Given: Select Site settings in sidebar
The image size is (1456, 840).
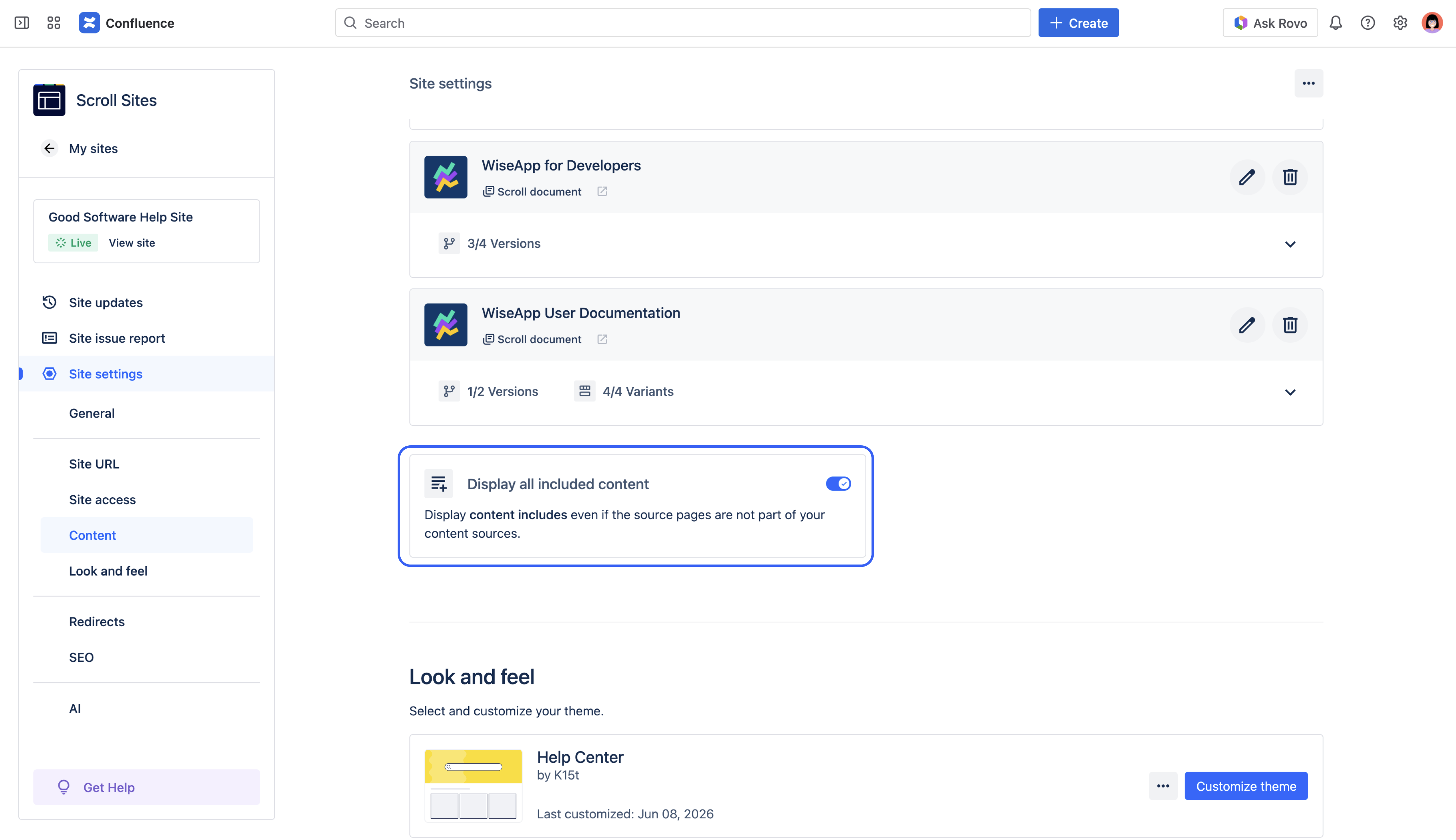Looking at the screenshot, I should coord(147,374).
